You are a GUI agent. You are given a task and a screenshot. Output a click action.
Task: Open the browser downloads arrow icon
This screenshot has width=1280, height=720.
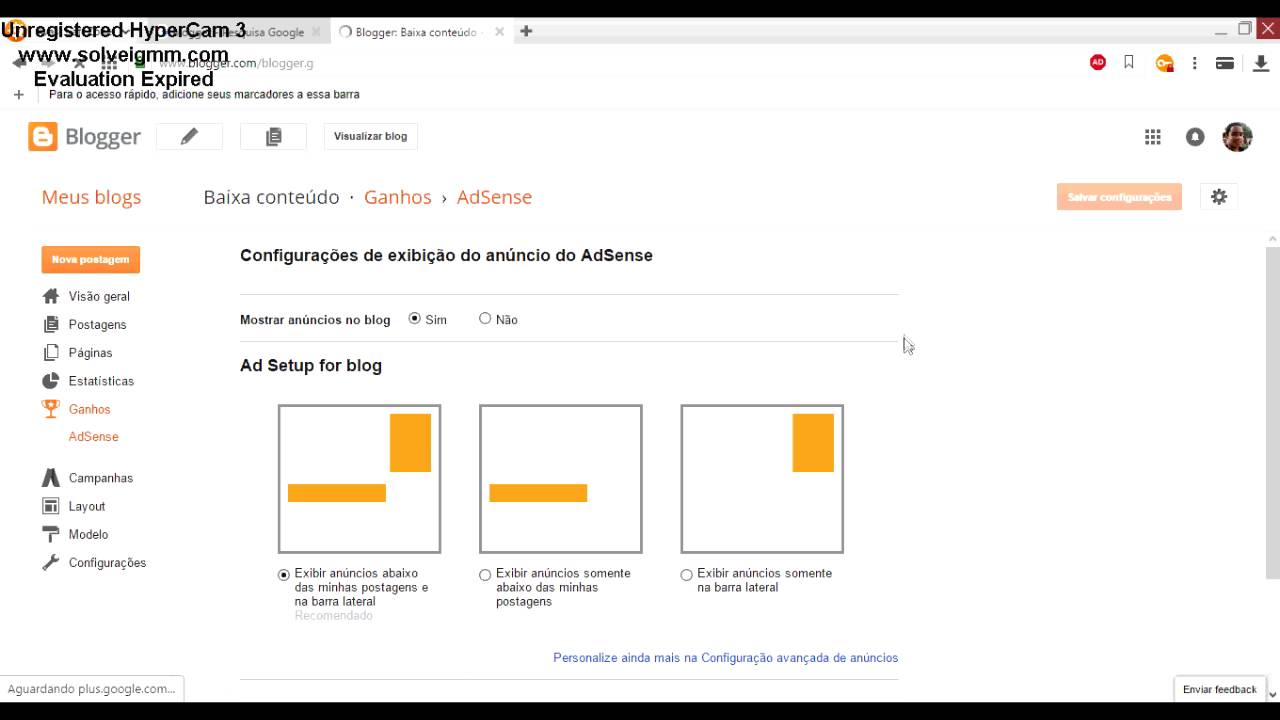tap(1260, 63)
